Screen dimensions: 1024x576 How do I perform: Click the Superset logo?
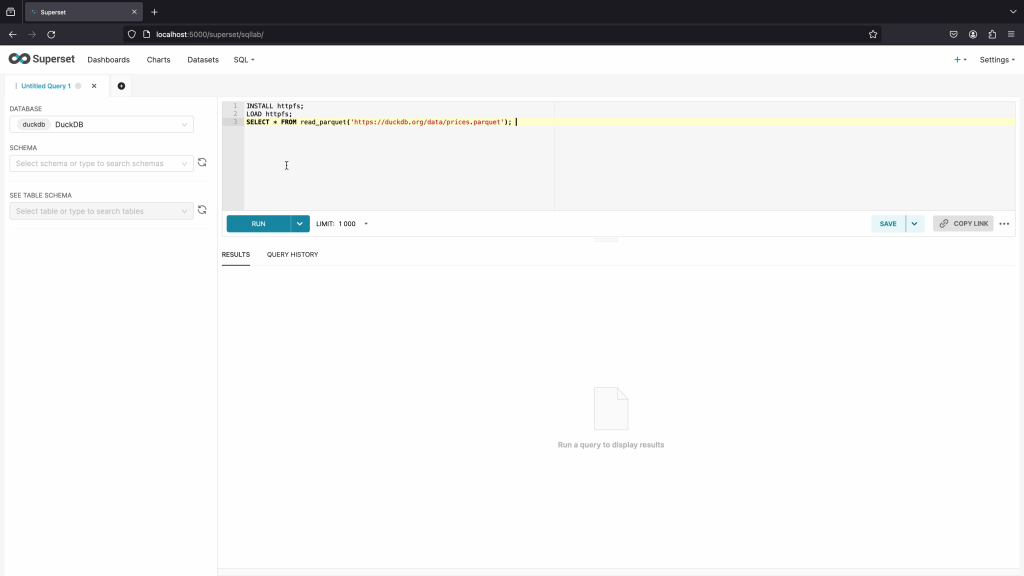(41, 59)
